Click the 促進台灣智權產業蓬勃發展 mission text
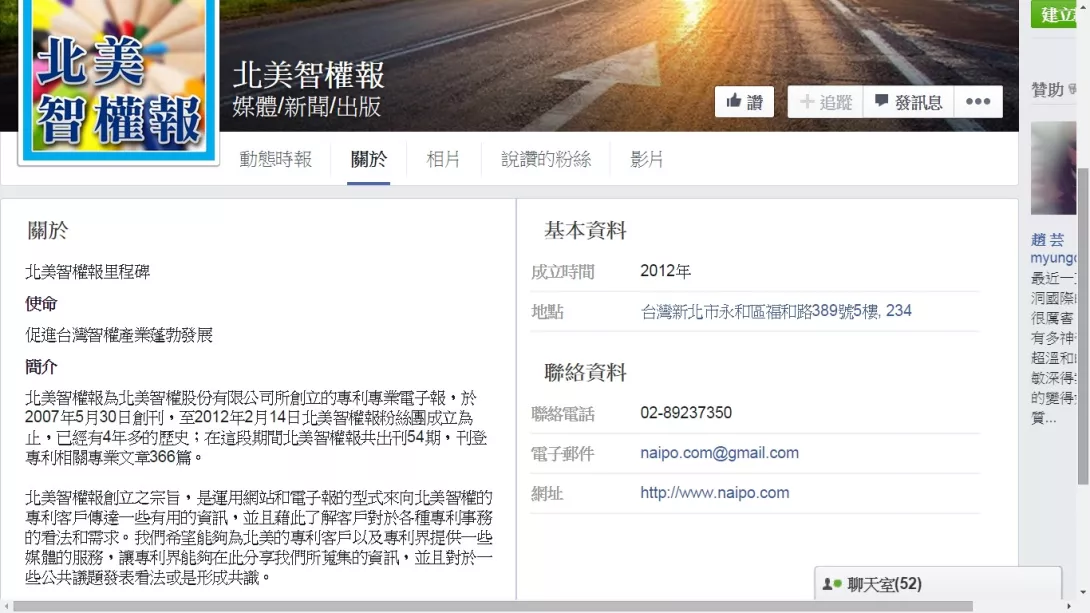This screenshot has width=1090, height=613. (x=119, y=335)
